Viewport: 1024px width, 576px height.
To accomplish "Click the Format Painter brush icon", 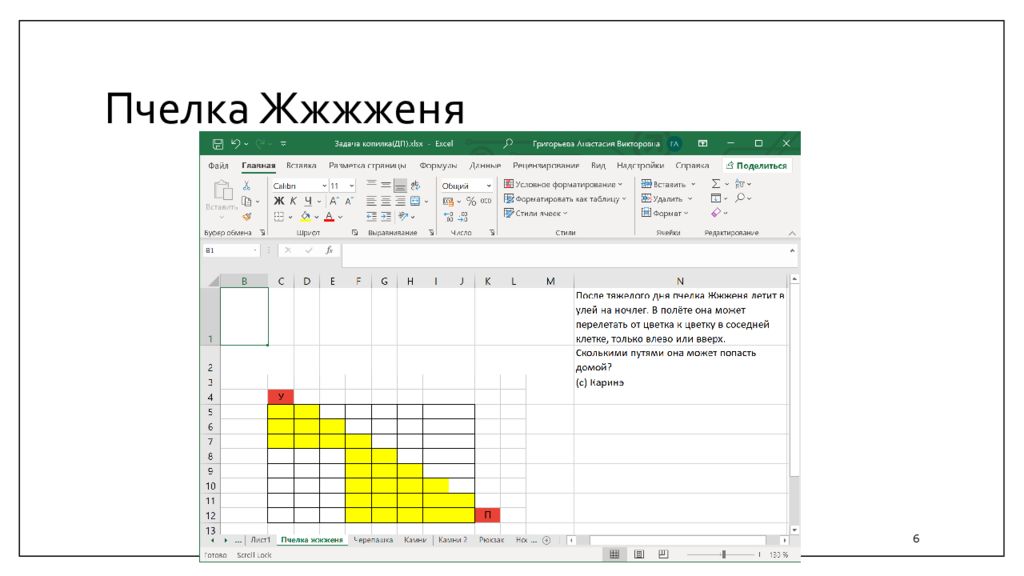I will (x=246, y=215).
